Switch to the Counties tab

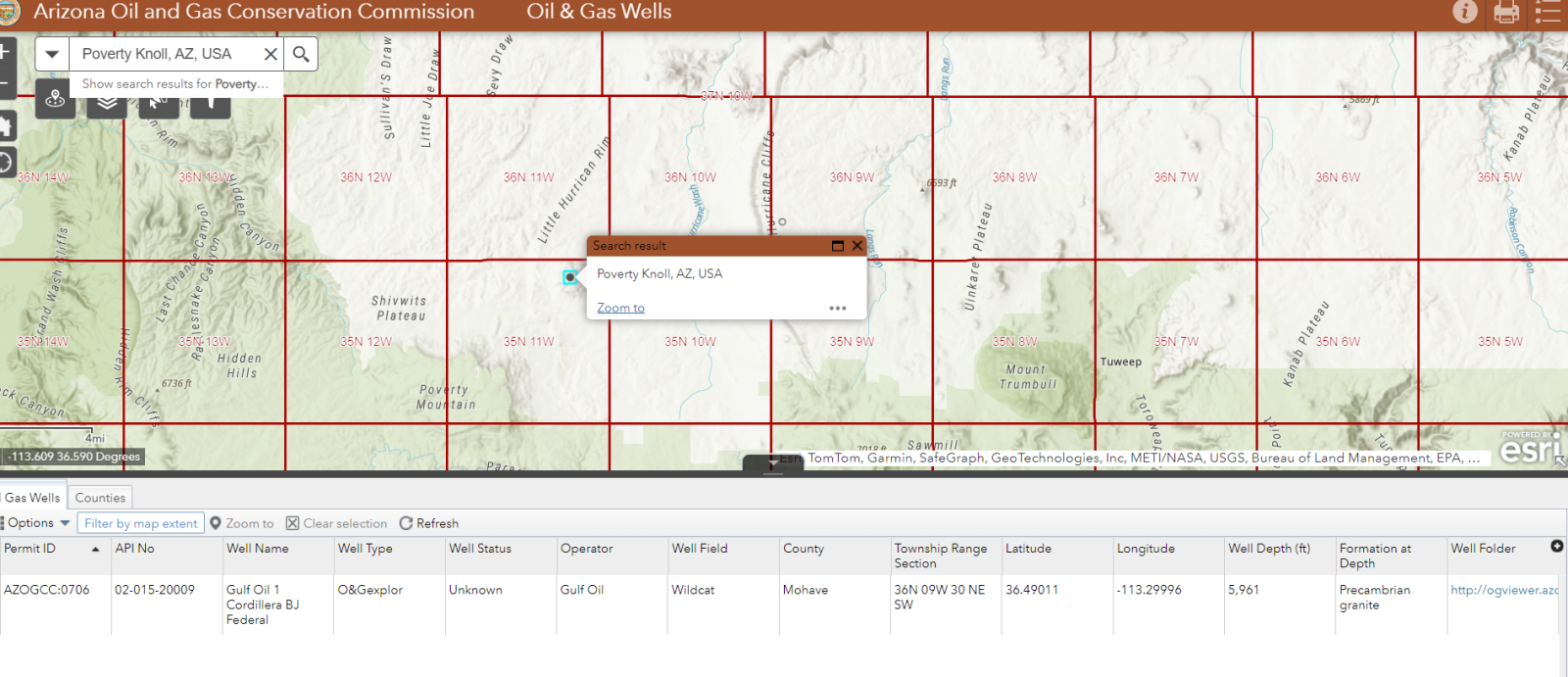pos(100,498)
